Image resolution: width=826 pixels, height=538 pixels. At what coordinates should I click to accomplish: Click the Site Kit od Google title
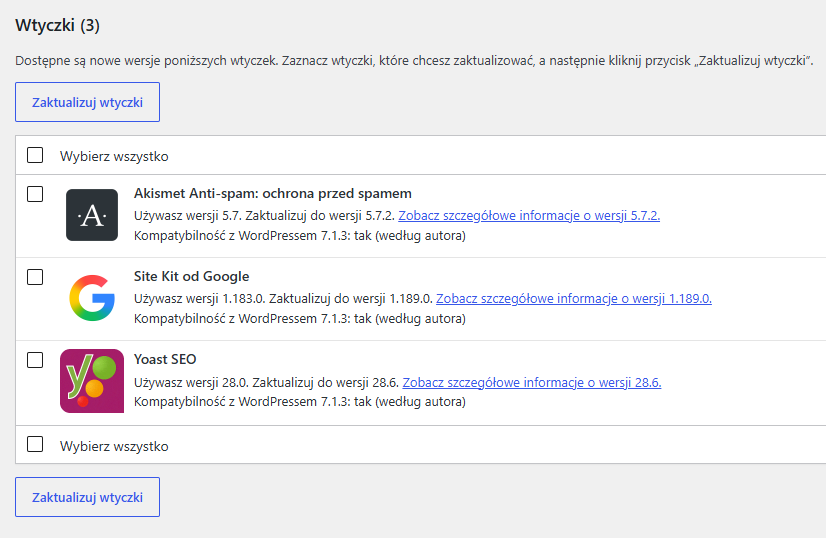coord(191,276)
